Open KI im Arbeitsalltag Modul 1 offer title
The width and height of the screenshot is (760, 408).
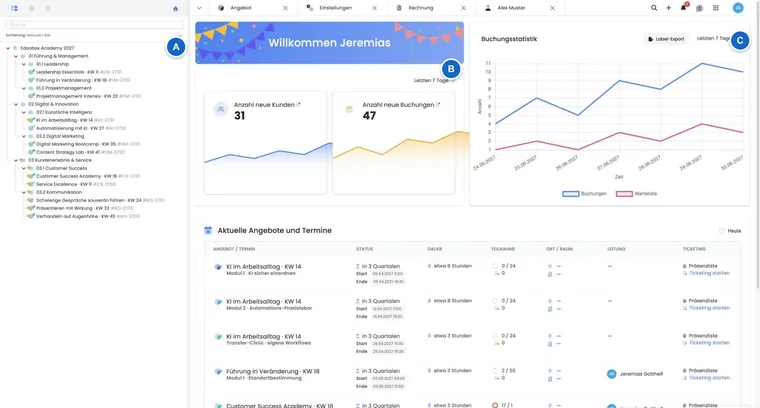click(264, 267)
